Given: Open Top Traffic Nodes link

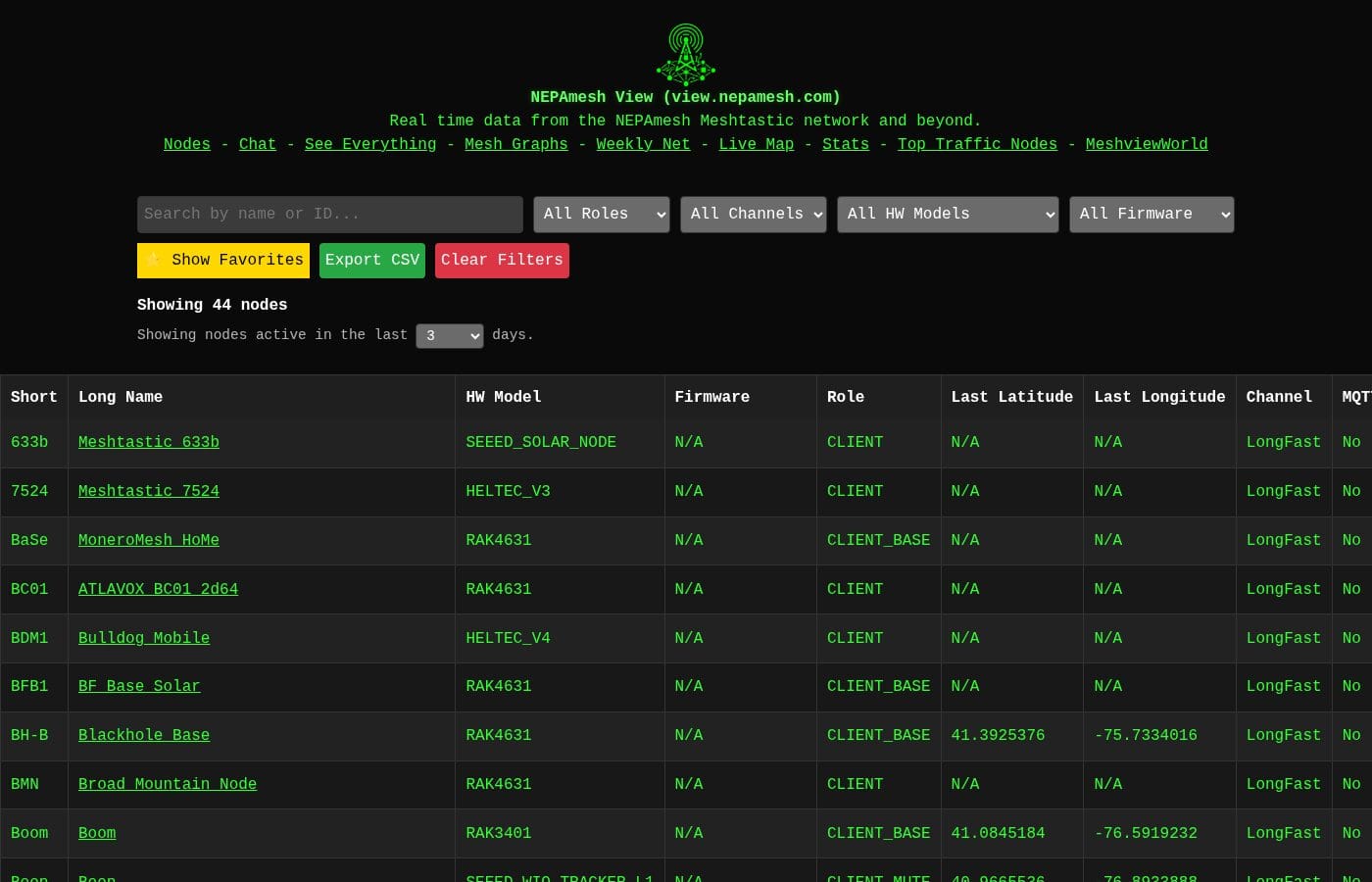Looking at the screenshot, I should point(978,144).
